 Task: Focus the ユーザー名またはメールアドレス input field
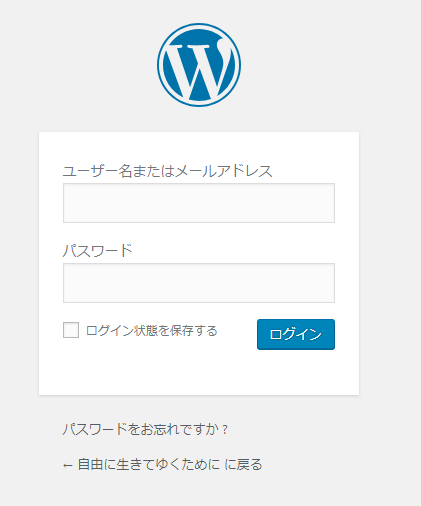pos(199,203)
